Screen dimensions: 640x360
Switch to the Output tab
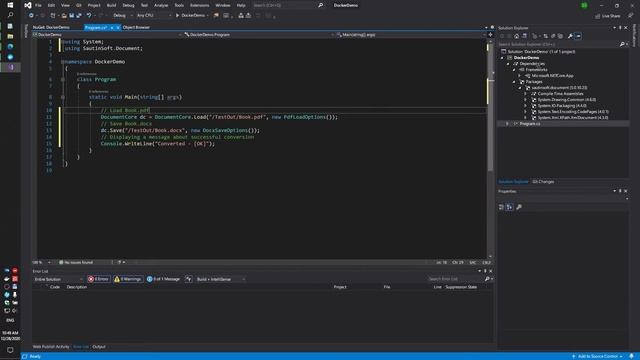(99, 347)
